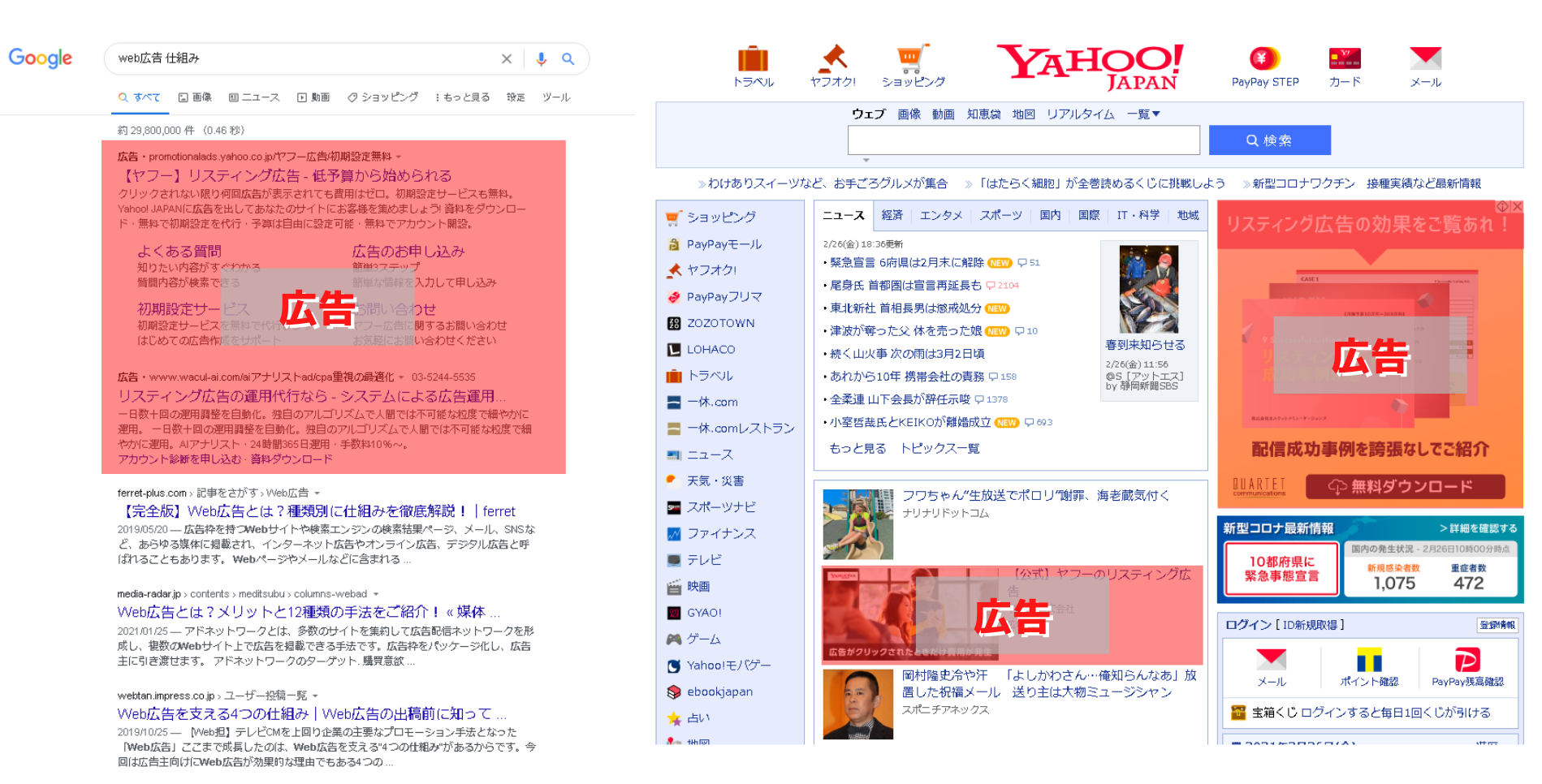Screen dimensions: 1542x784
Task: Select Yahoo news スポーツ tab
Action: [1001, 215]
